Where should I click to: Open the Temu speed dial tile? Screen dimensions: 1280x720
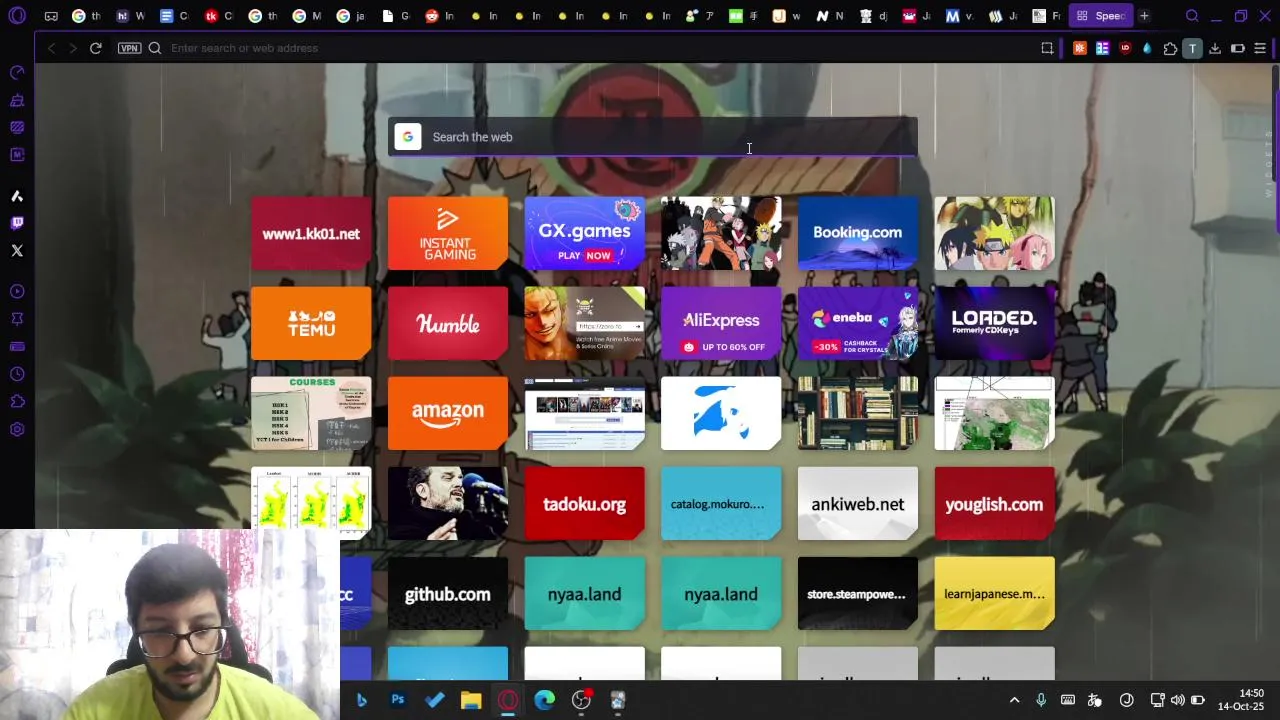pyautogui.click(x=311, y=323)
